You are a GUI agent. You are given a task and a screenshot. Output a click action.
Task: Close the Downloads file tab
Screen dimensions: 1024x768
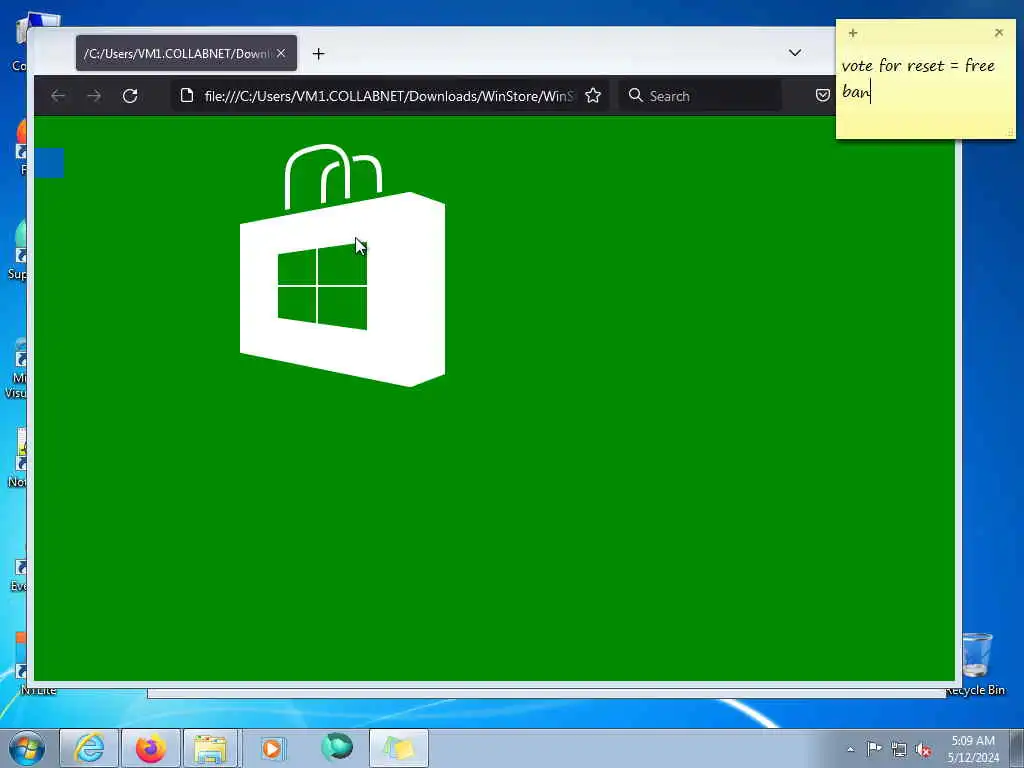pyautogui.click(x=281, y=54)
